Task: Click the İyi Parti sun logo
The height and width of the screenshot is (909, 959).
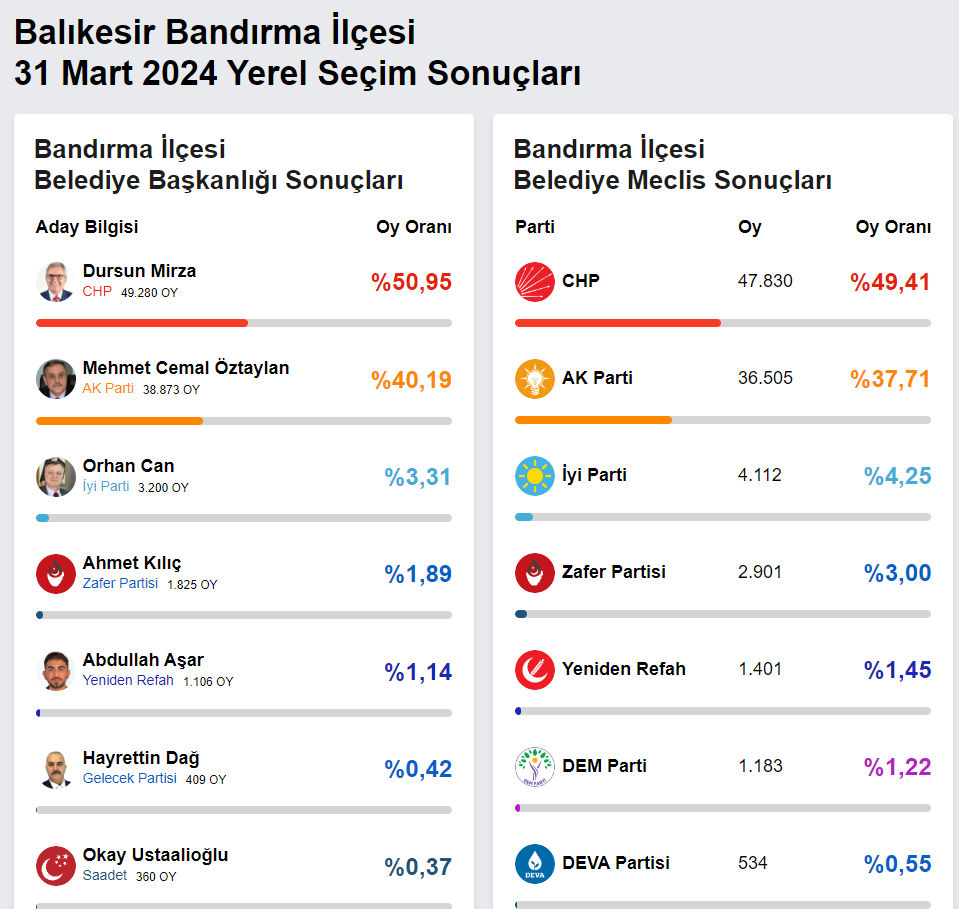Action: 535,476
